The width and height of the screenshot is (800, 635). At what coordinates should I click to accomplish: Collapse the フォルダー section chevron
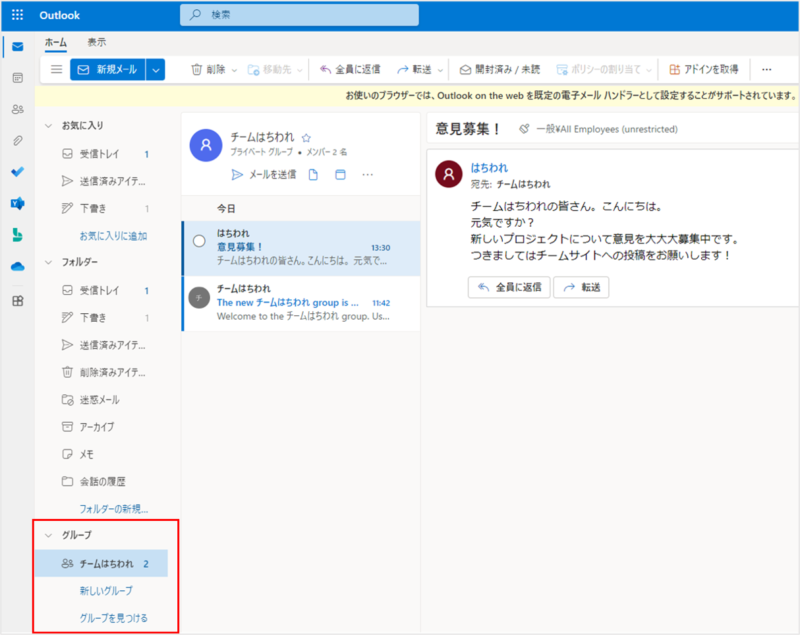(x=47, y=262)
